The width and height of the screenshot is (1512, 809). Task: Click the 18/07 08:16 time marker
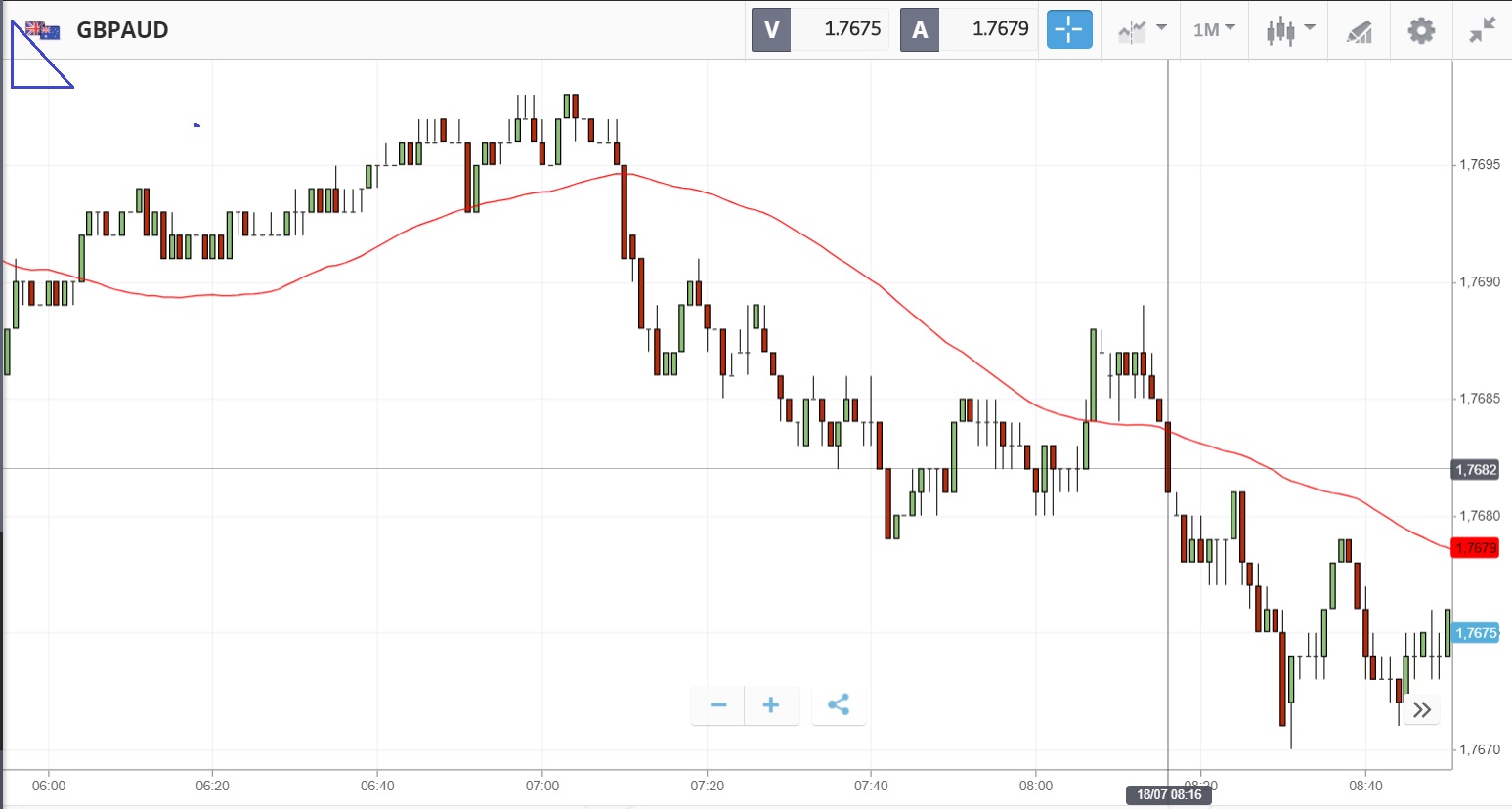[x=1169, y=794]
